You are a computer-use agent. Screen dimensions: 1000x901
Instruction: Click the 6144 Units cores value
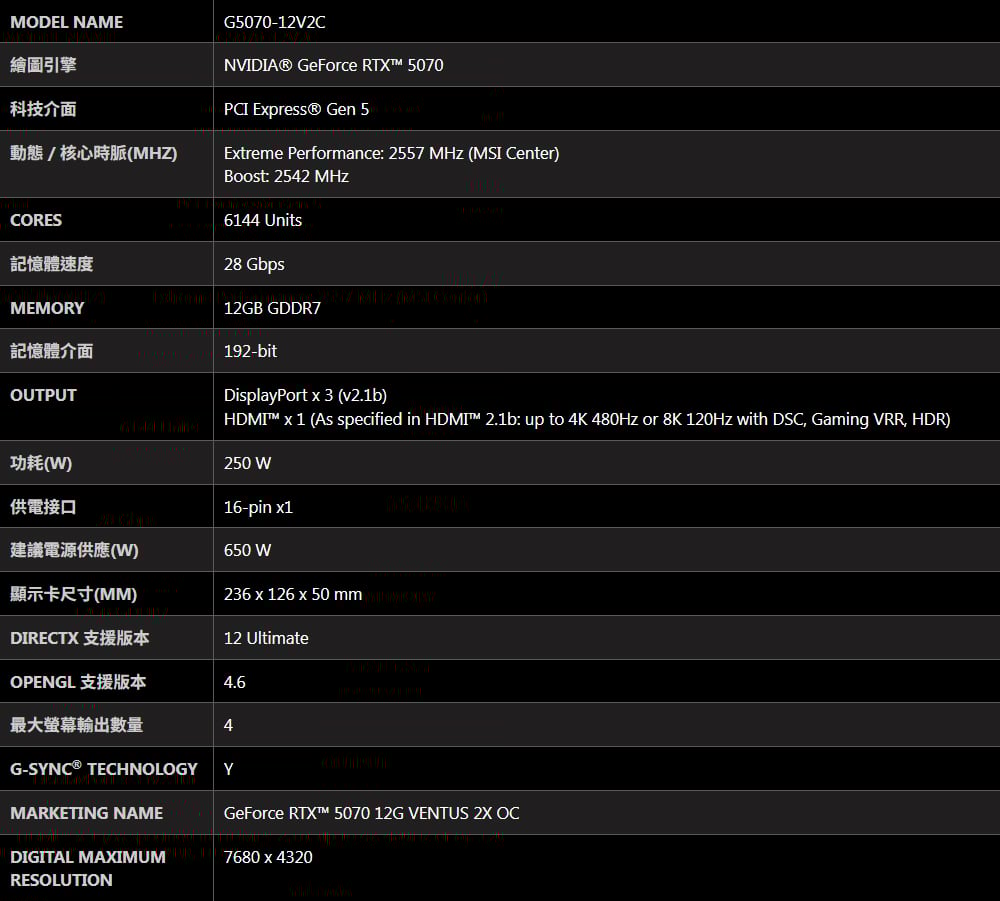263,220
